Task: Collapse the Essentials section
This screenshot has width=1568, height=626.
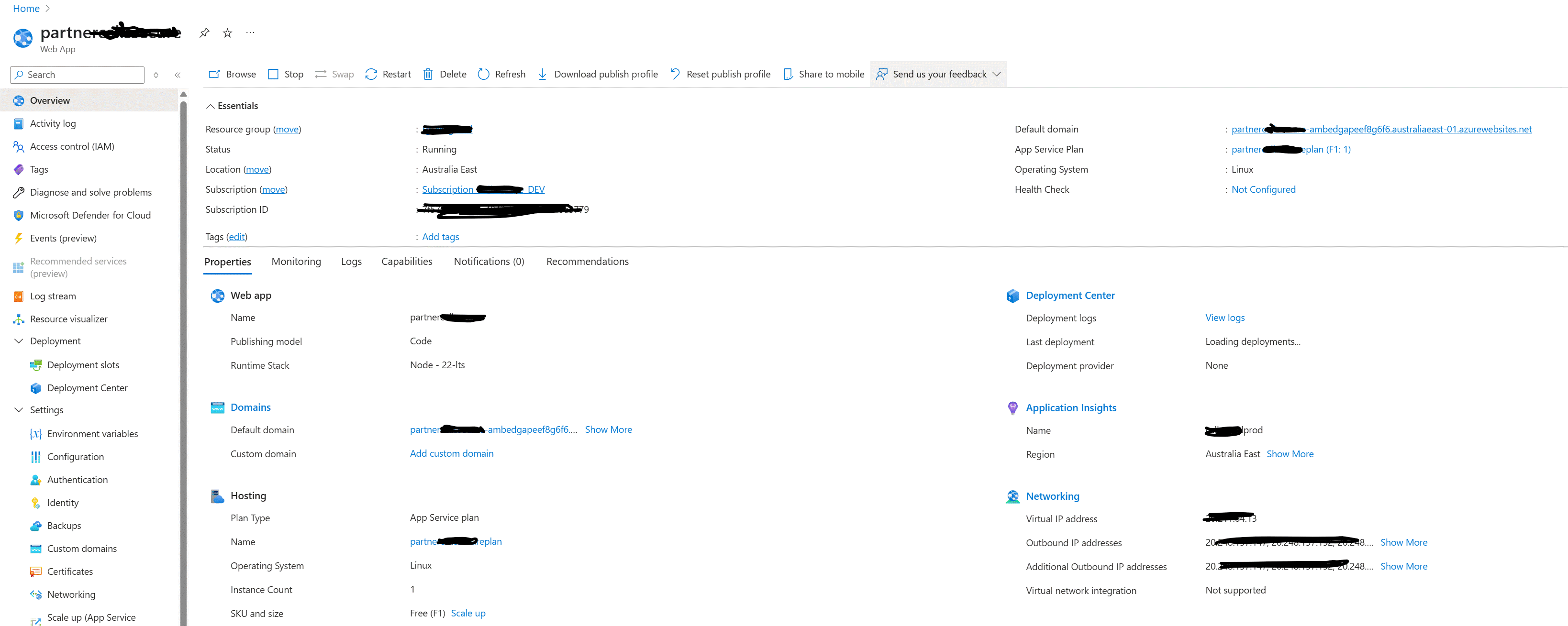Action: coord(210,106)
